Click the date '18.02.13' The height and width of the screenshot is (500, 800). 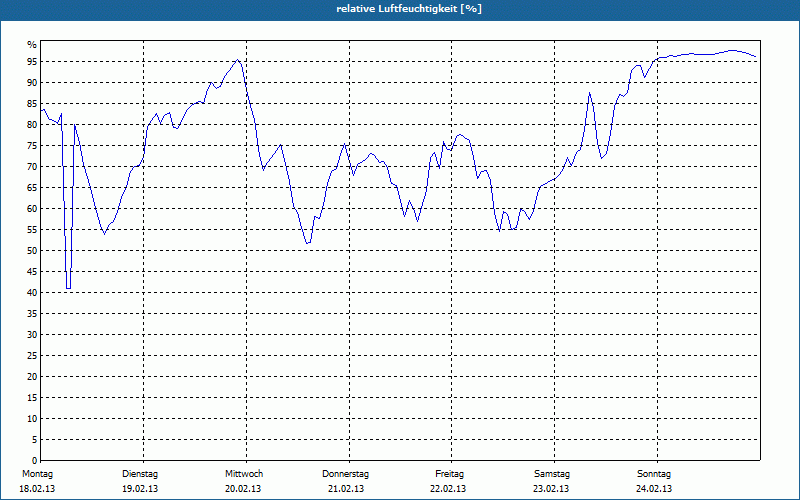37,489
